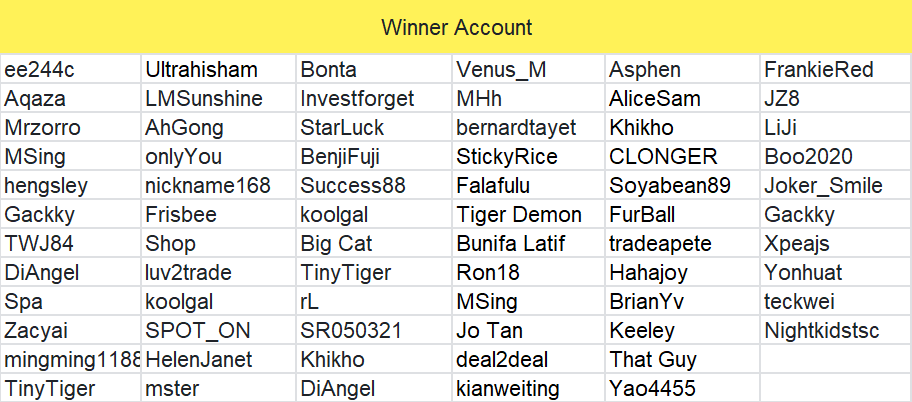Select the cell containing ee244c
This screenshot has height=402, width=912.
pyautogui.click(x=70, y=69)
